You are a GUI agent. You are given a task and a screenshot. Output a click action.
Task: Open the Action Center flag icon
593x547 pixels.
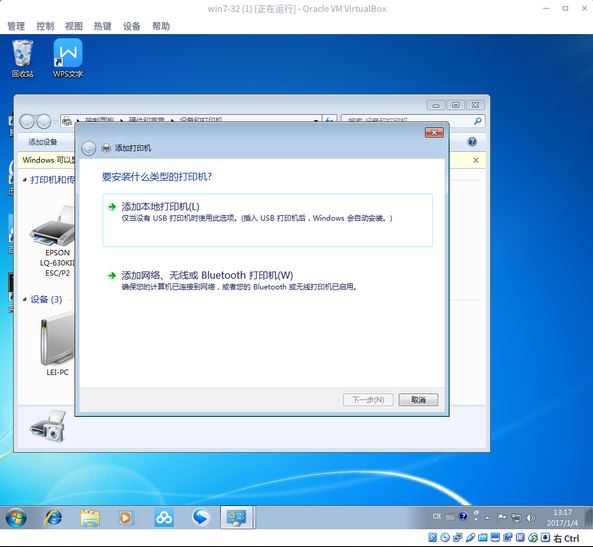click(502, 517)
